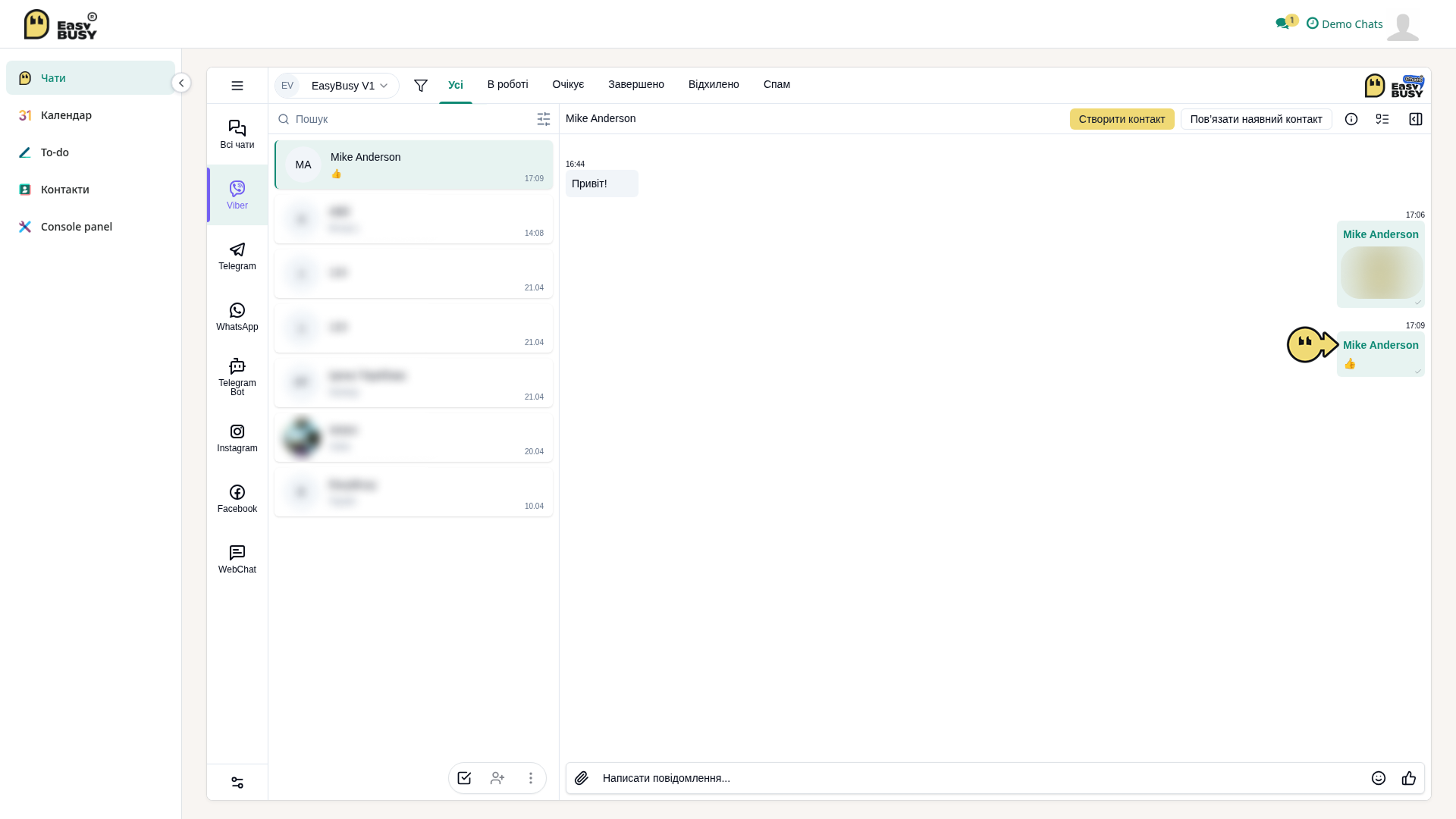Screen dimensions: 1456x819
Task: Open channel settings sliders at bottom of sidebar
Action: pos(237,783)
